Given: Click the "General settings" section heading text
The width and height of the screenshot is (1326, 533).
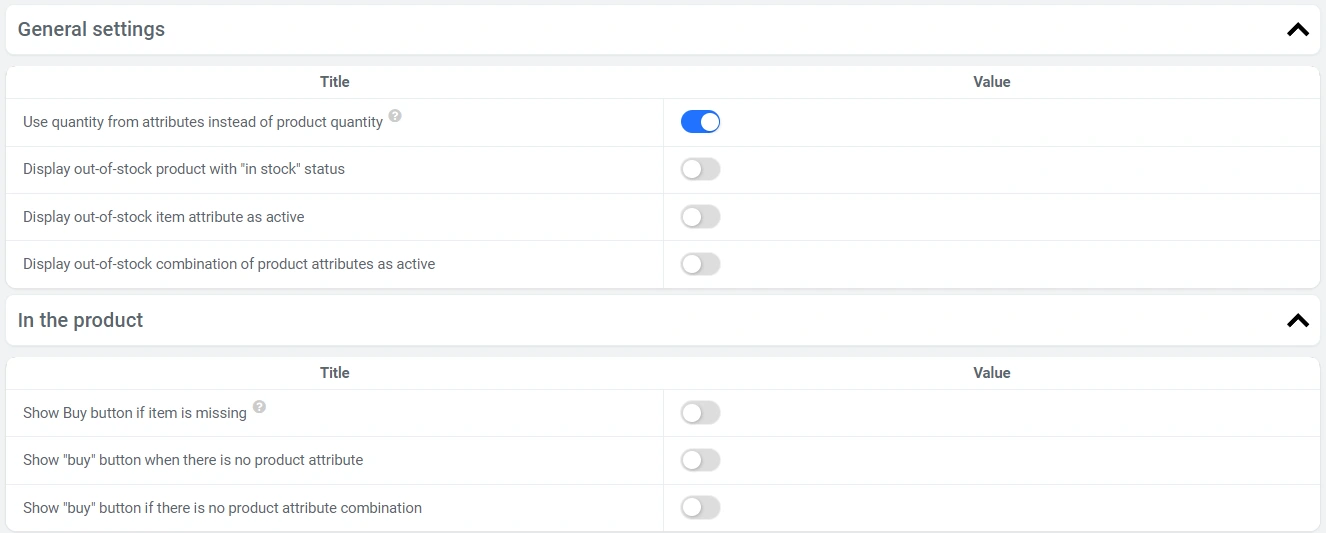Looking at the screenshot, I should [x=91, y=30].
